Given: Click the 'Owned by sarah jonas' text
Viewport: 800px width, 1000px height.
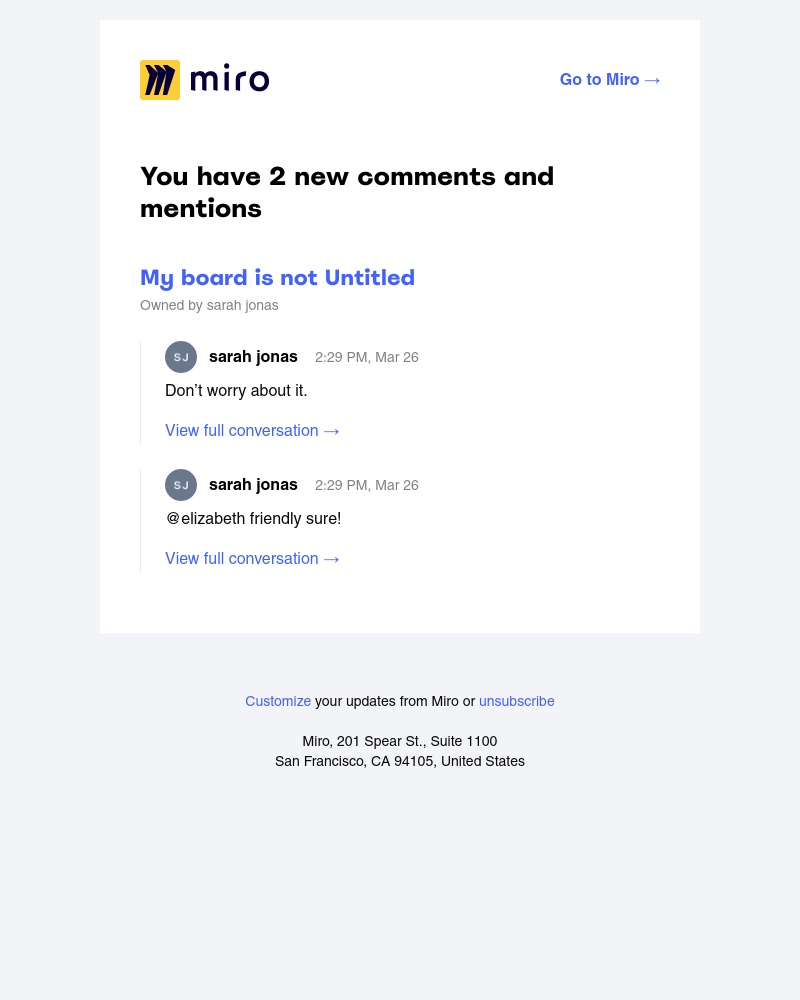Looking at the screenshot, I should click(x=209, y=306).
